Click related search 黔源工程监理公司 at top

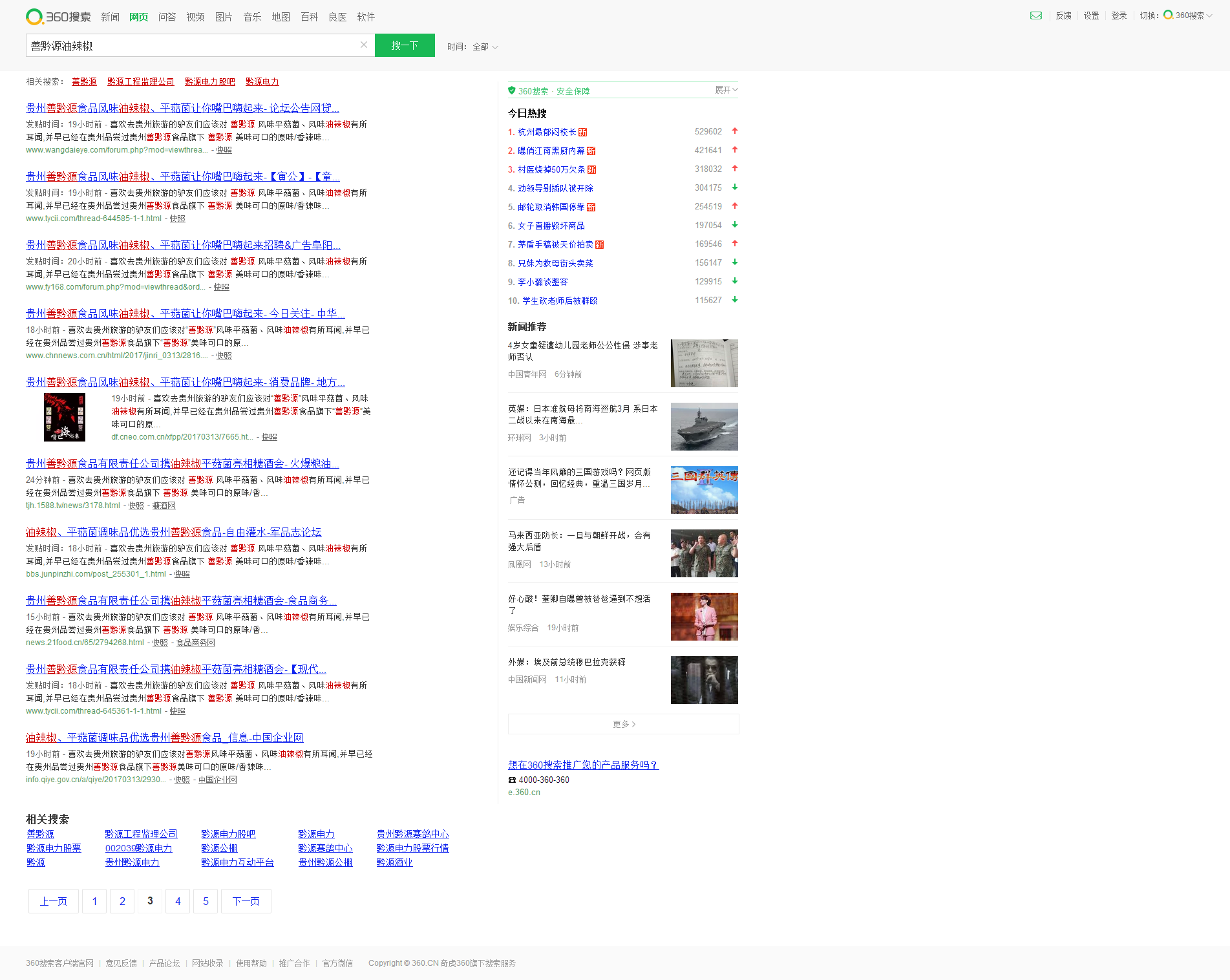coord(141,81)
